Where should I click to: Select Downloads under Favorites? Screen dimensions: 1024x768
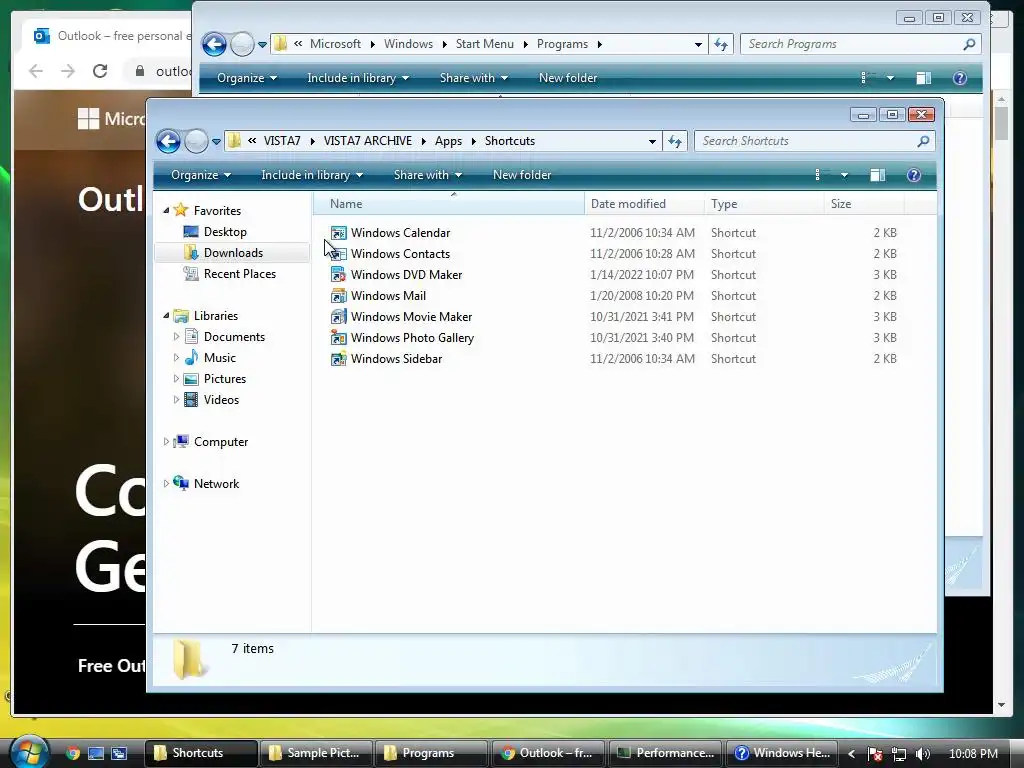[x=232, y=253]
